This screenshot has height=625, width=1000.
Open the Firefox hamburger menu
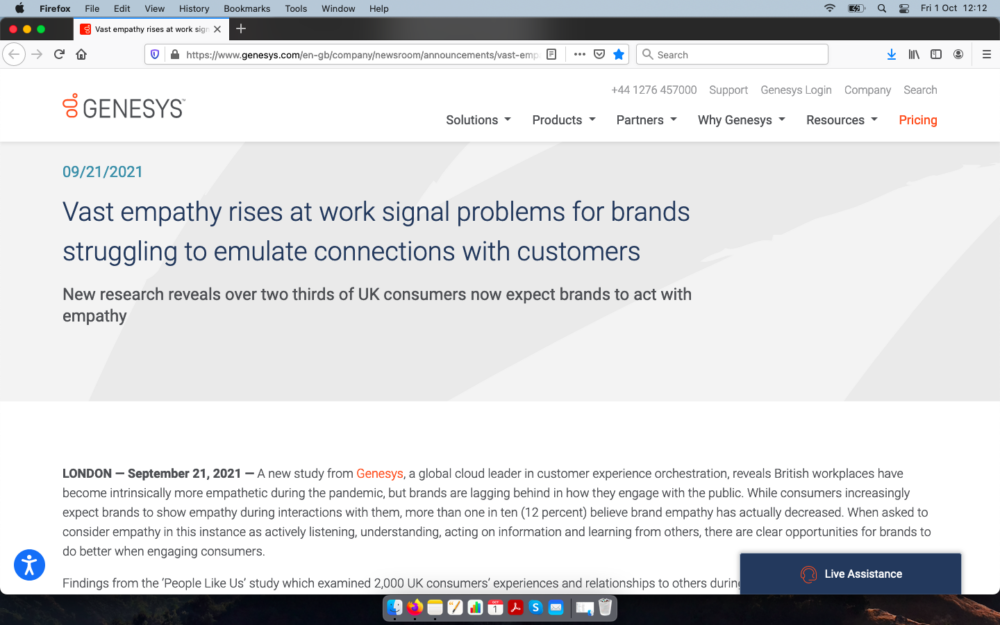[986, 54]
